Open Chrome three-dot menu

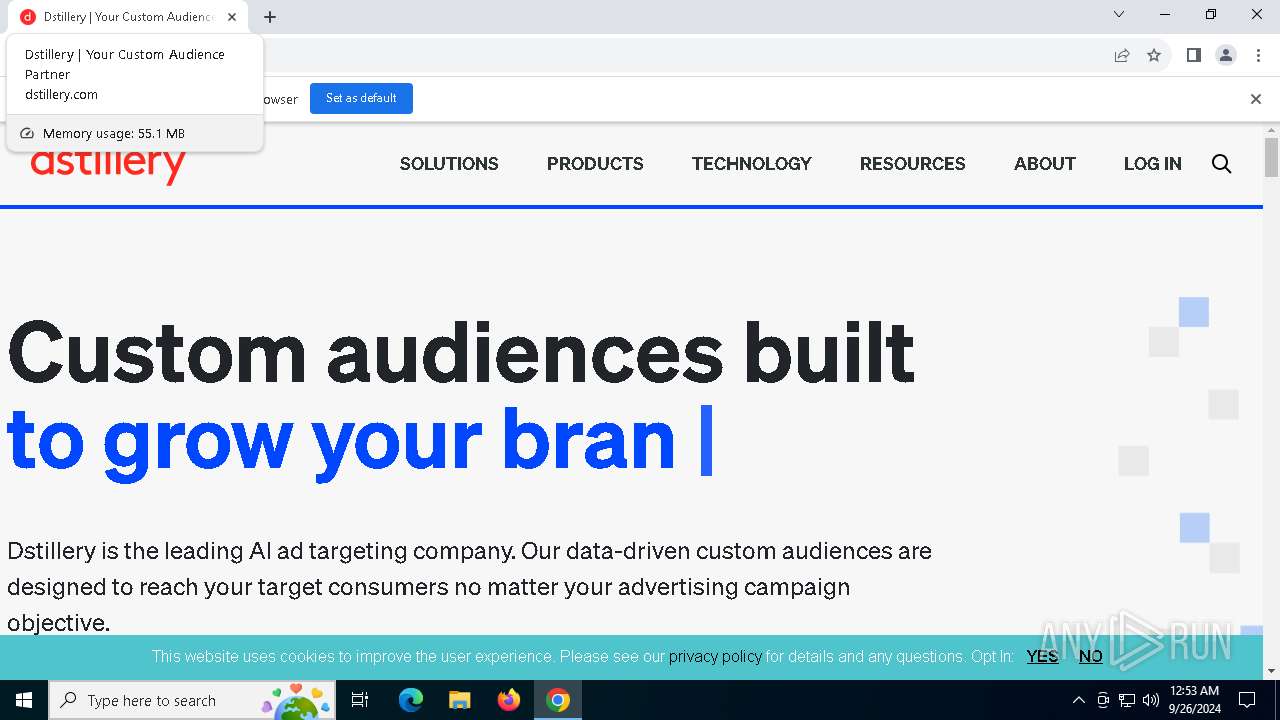coord(1258,56)
